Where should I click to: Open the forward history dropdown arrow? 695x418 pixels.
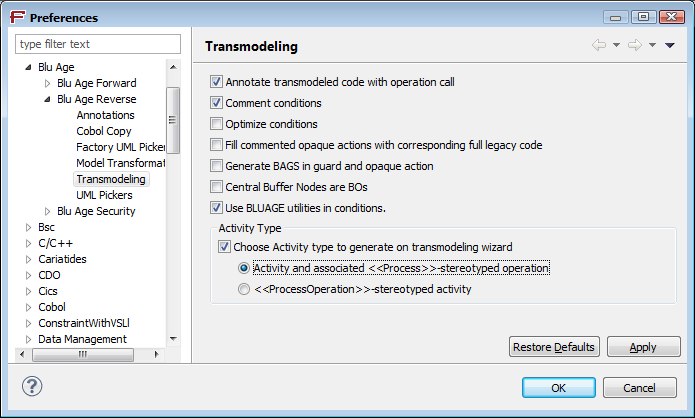point(652,45)
